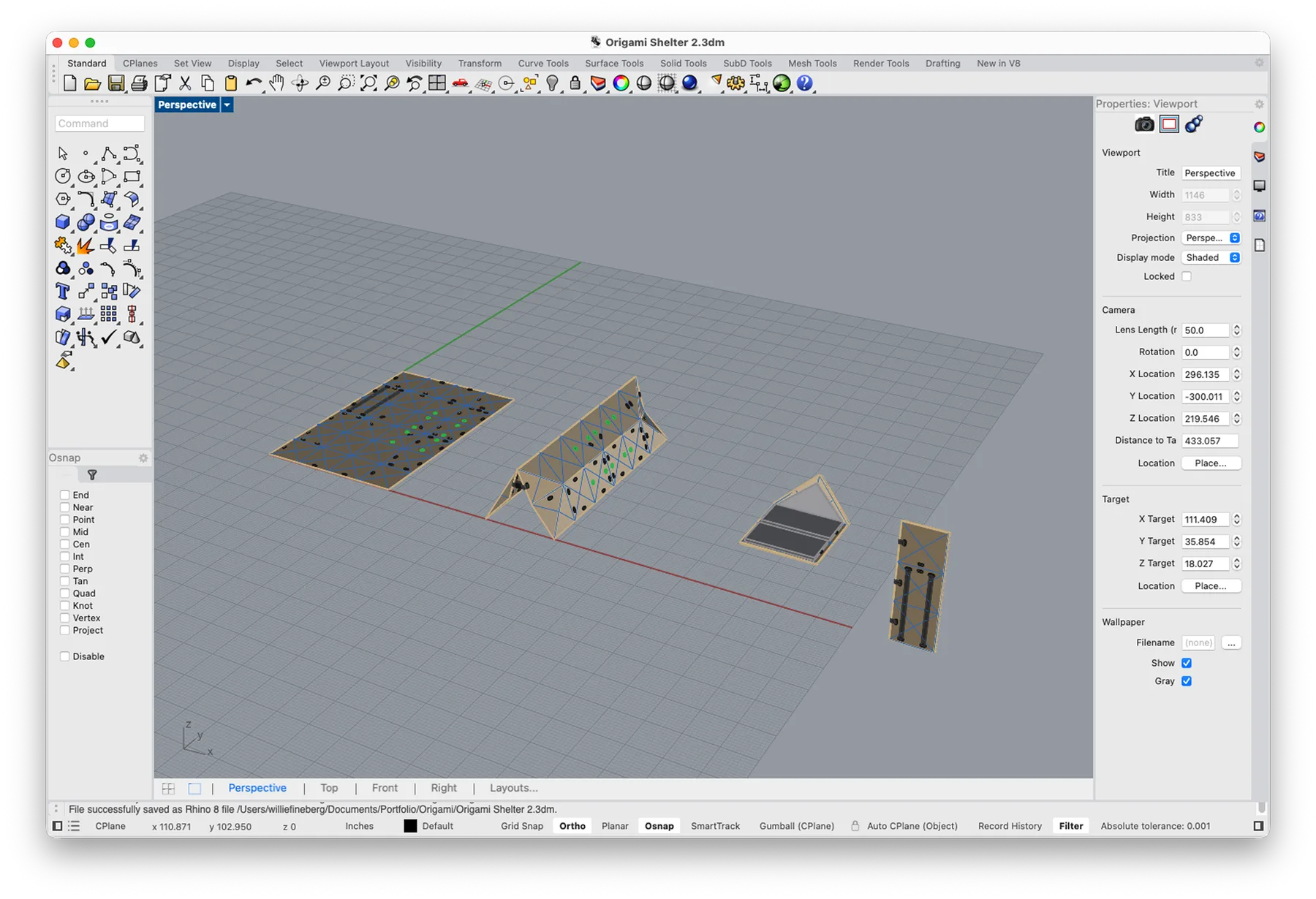
Task: Switch to the Top viewport tab
Action: [x=329, y=788]
